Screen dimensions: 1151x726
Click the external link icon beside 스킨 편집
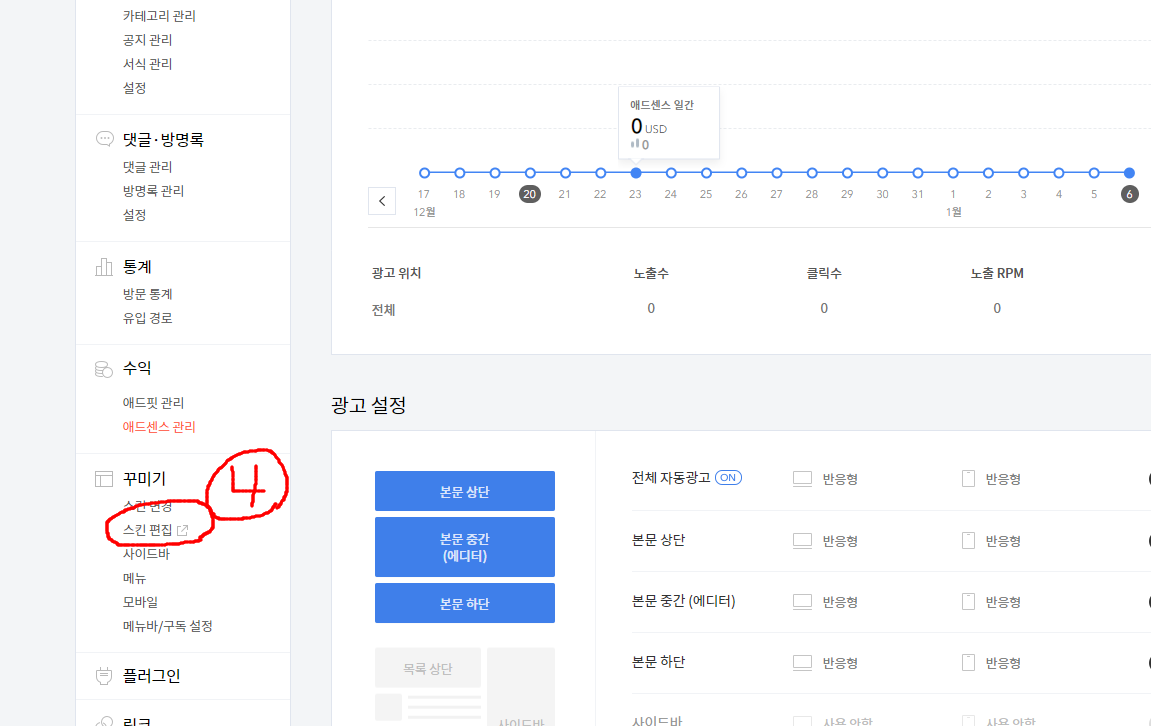tap(183, 530)
